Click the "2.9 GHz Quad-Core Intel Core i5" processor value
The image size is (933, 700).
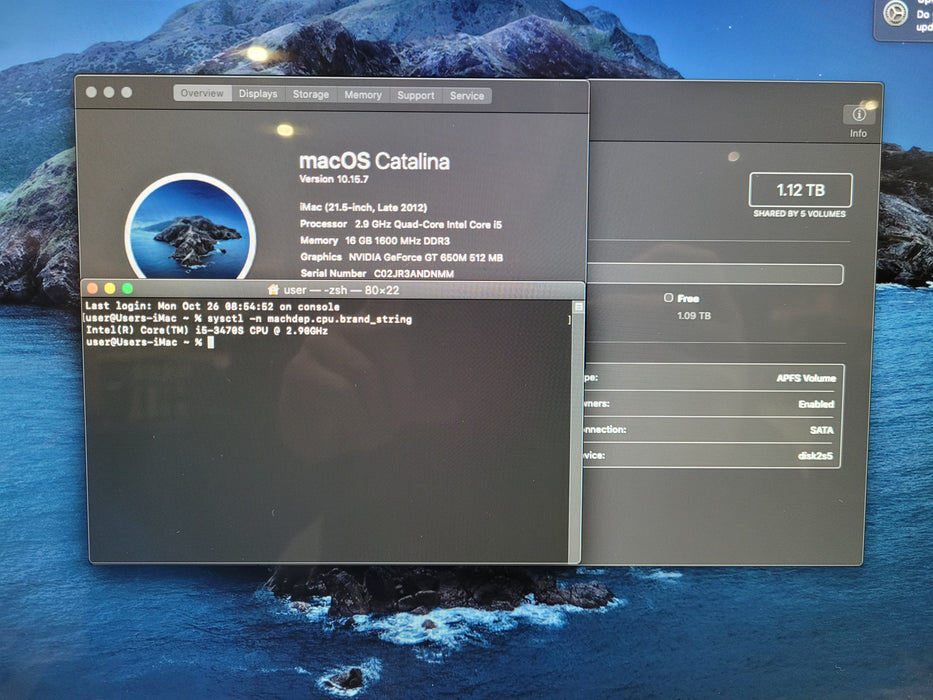coord(428,224)
